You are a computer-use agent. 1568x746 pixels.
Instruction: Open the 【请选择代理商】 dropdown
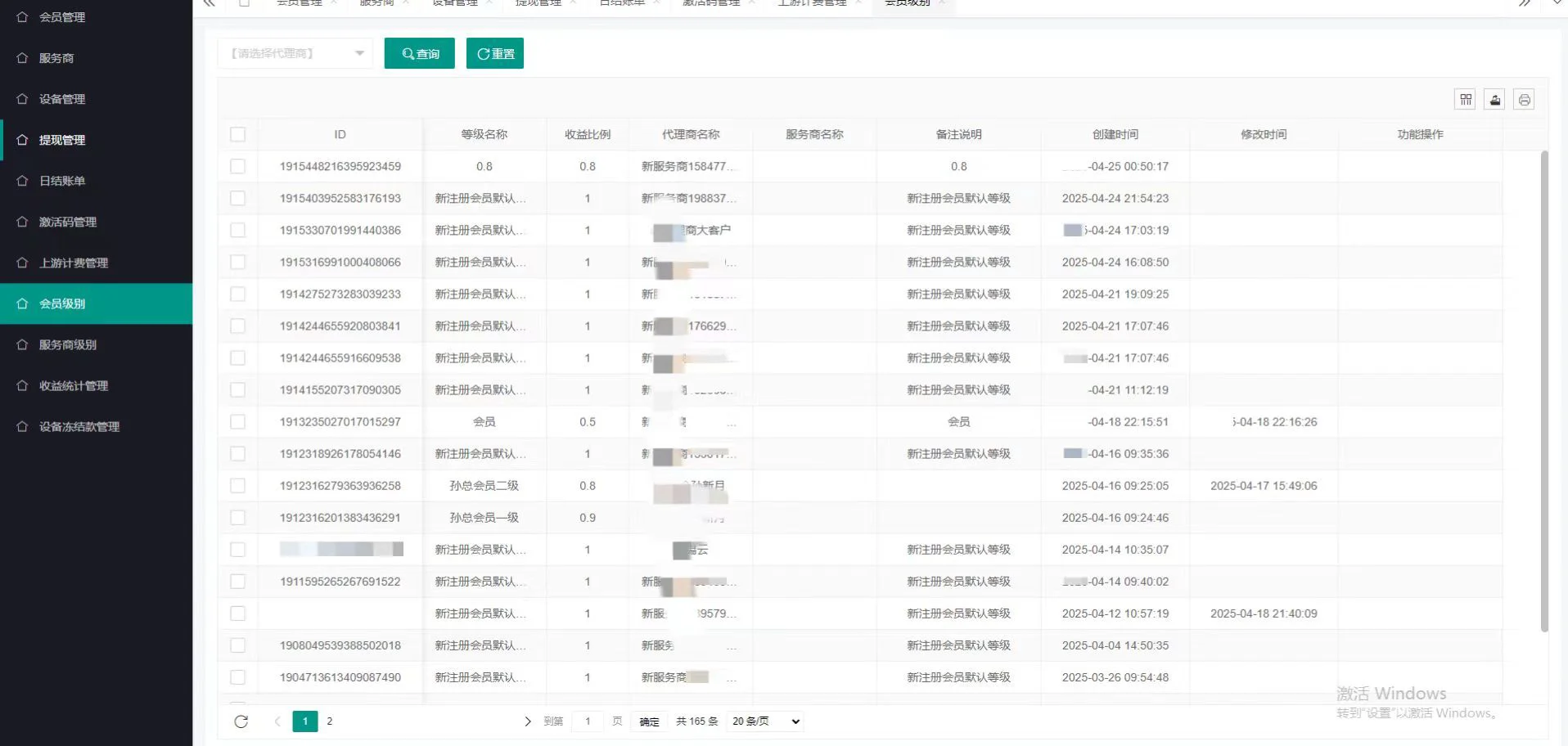pos(295,52)
